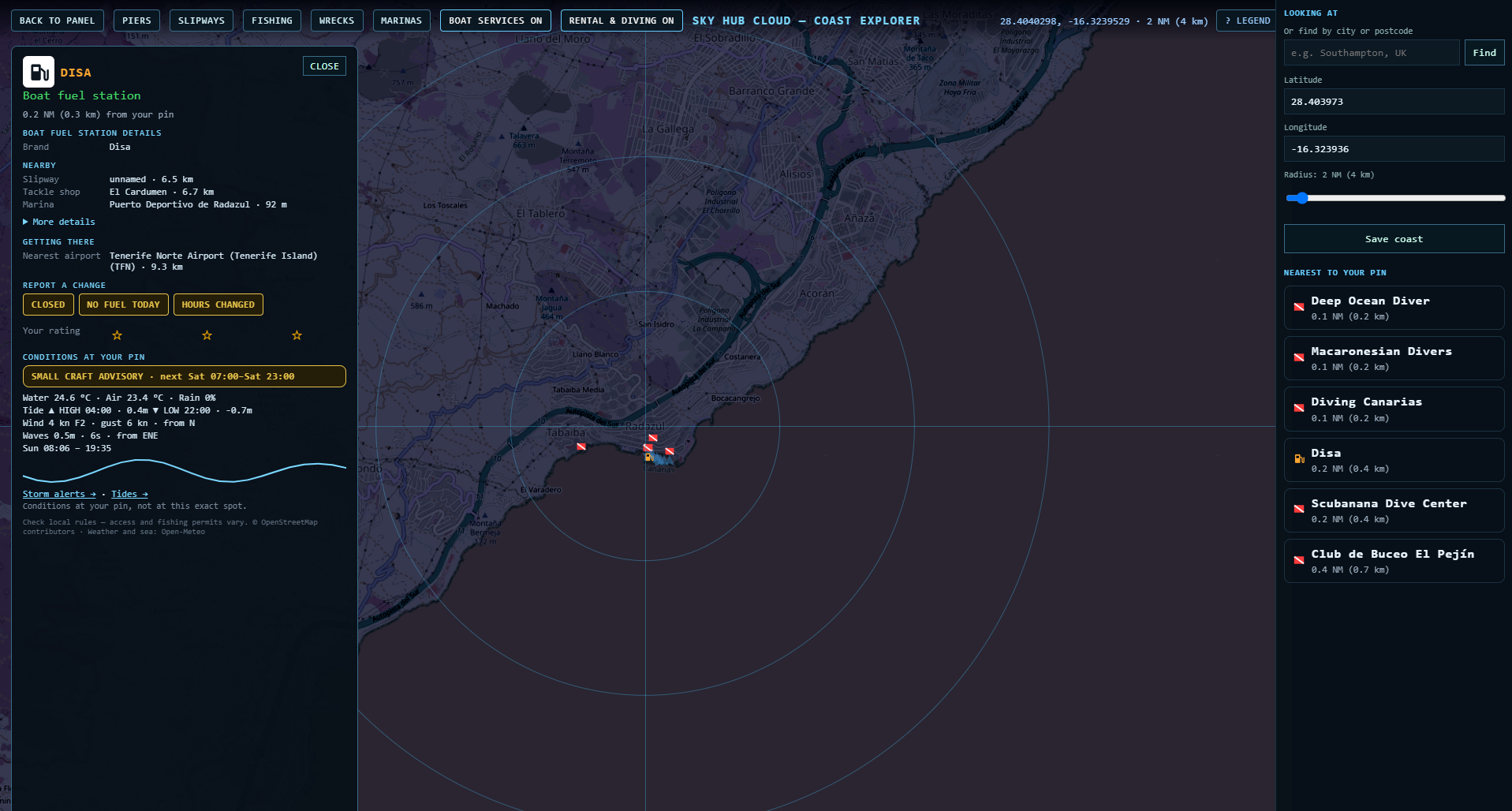The image size is (1512, 811).
Task: Open the Legend panel
Action: [1247, 21]
